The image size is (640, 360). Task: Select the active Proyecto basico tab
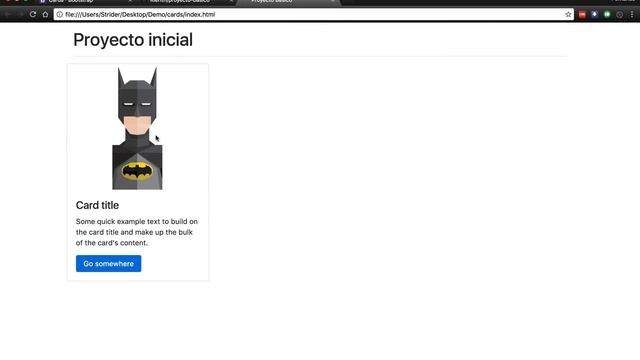click(289, 2)
